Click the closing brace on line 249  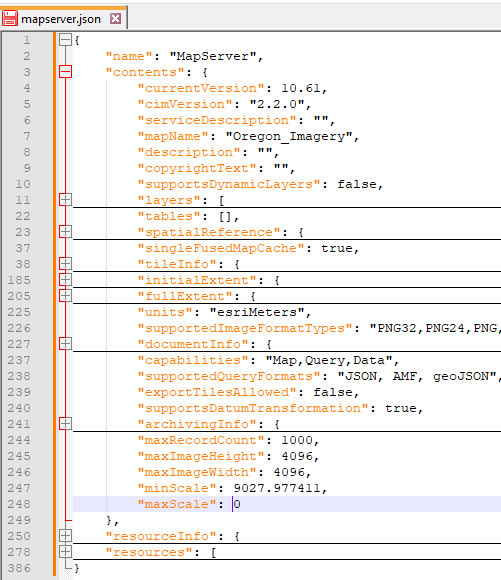point(109,520)
